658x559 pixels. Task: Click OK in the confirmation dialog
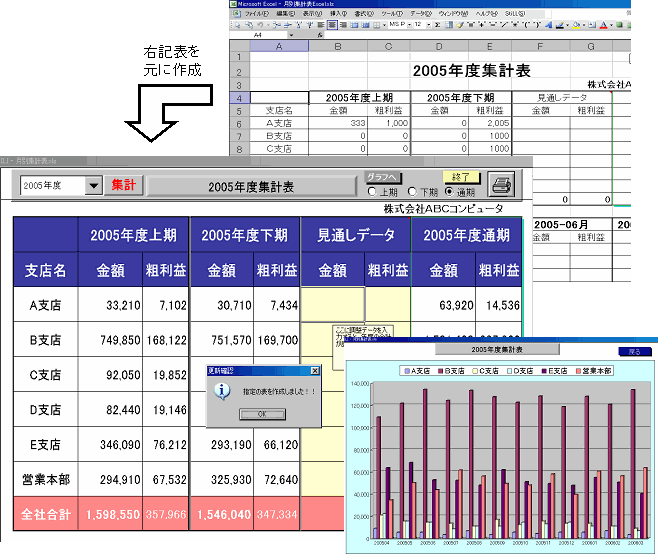[x=263, y=413]
